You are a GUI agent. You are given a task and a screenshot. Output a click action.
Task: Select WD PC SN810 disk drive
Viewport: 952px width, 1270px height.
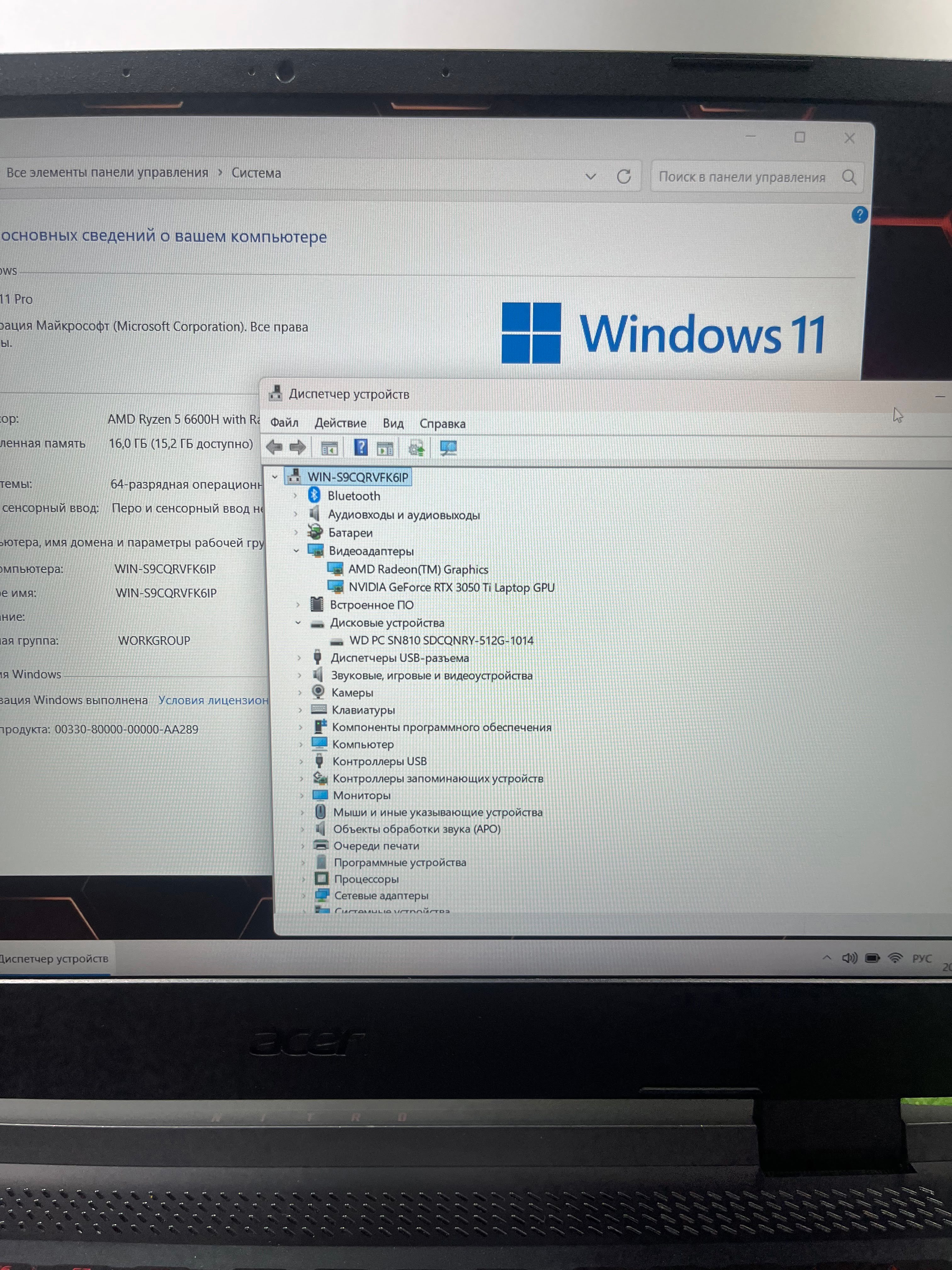(x=441, y=640)
